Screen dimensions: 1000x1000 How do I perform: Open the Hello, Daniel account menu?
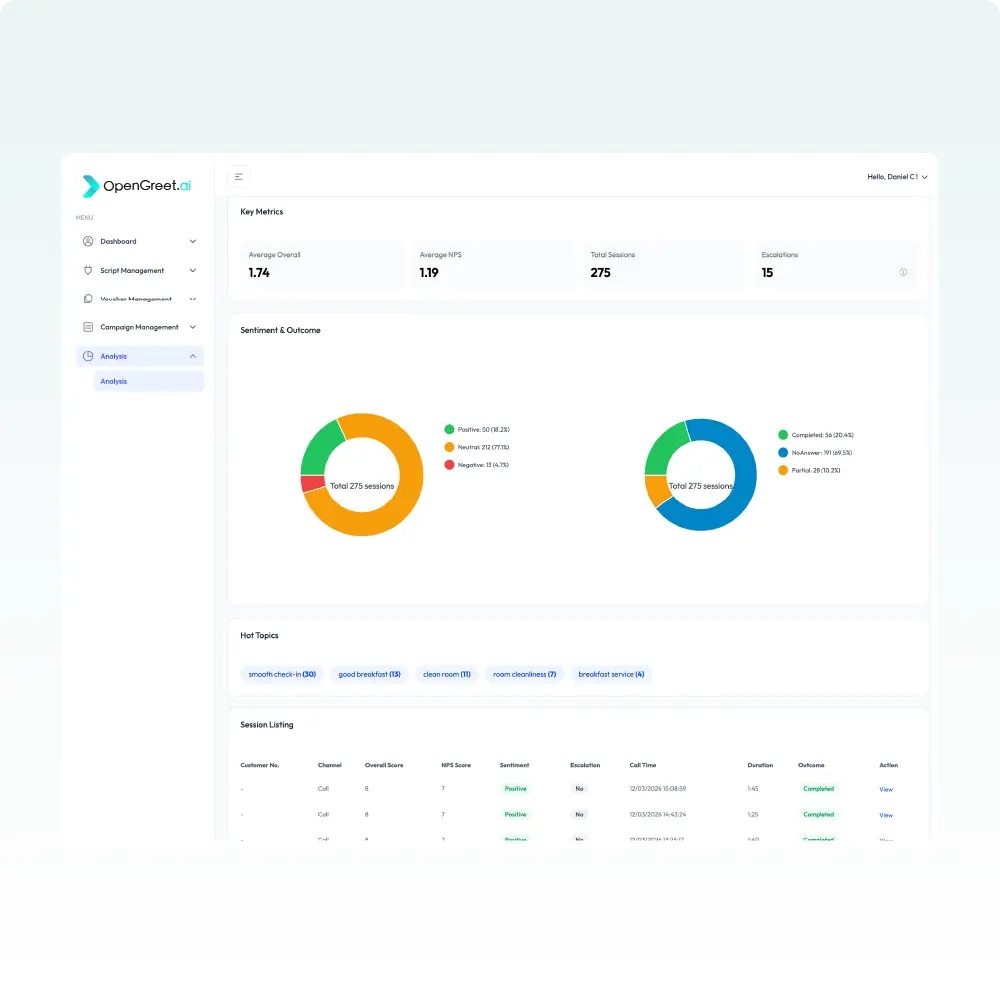point(895,176)
